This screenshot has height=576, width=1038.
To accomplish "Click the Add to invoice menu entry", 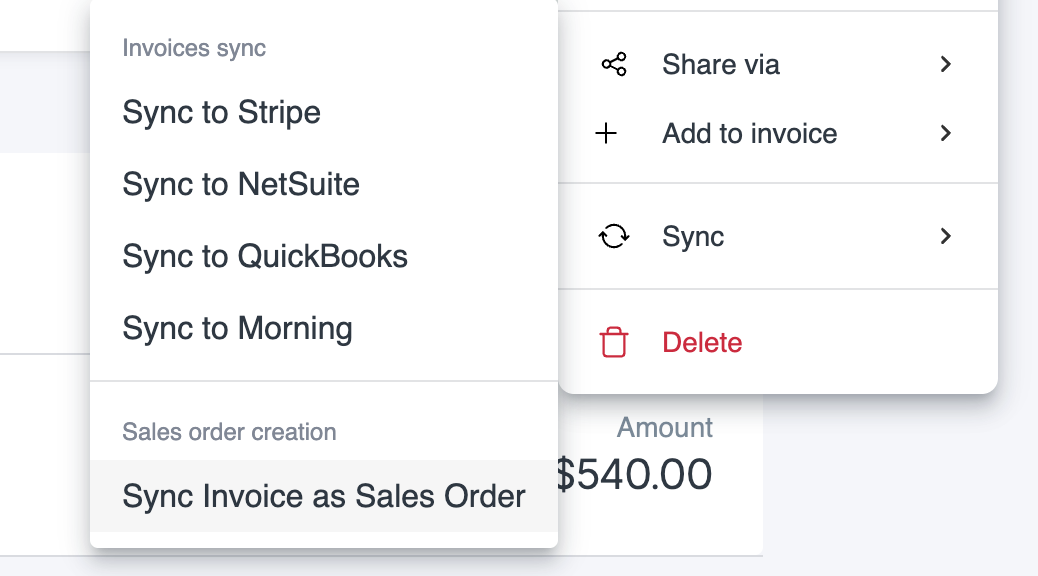I will (749, 133).
